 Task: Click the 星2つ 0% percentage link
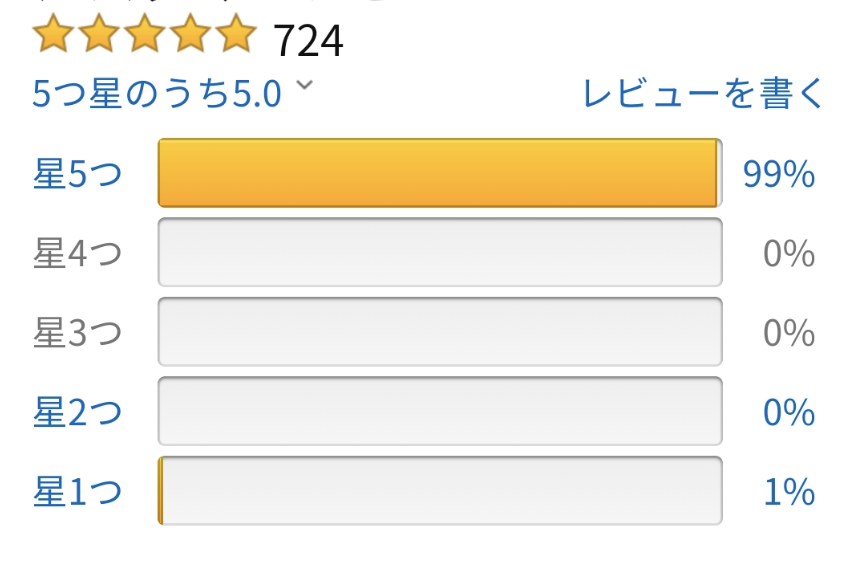(x=789, y=412)
